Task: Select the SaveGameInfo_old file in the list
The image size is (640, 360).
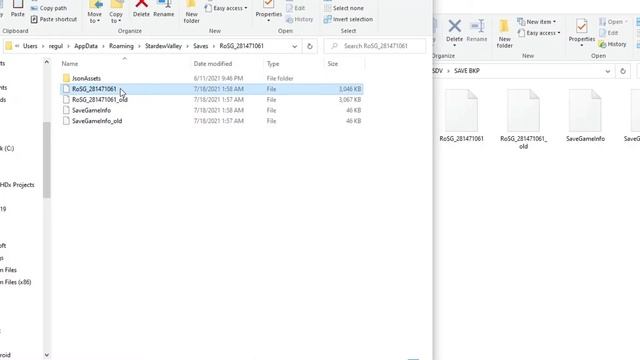Action: (212, 121)
